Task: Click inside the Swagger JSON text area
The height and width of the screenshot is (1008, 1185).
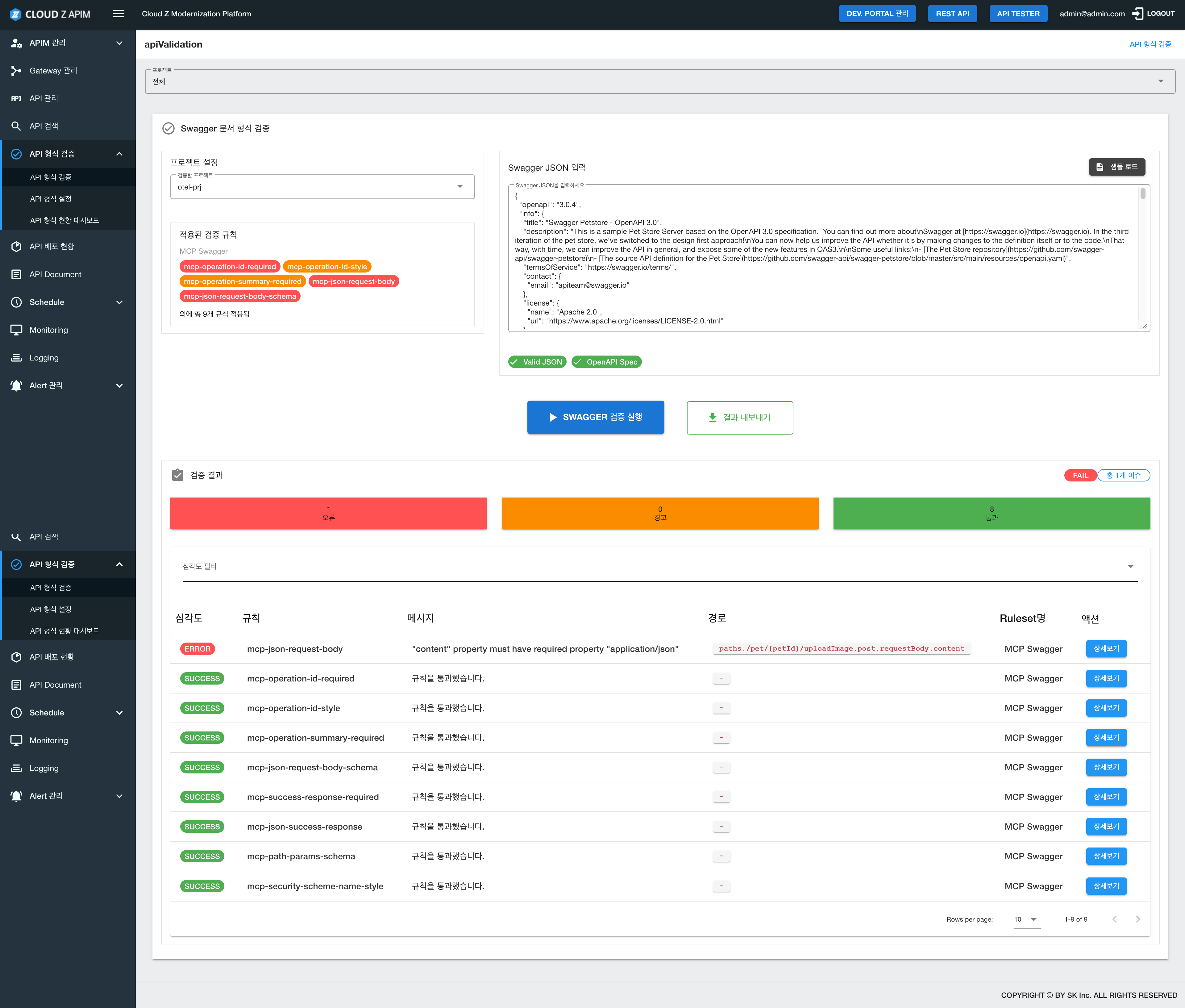Action: (823, 257)
